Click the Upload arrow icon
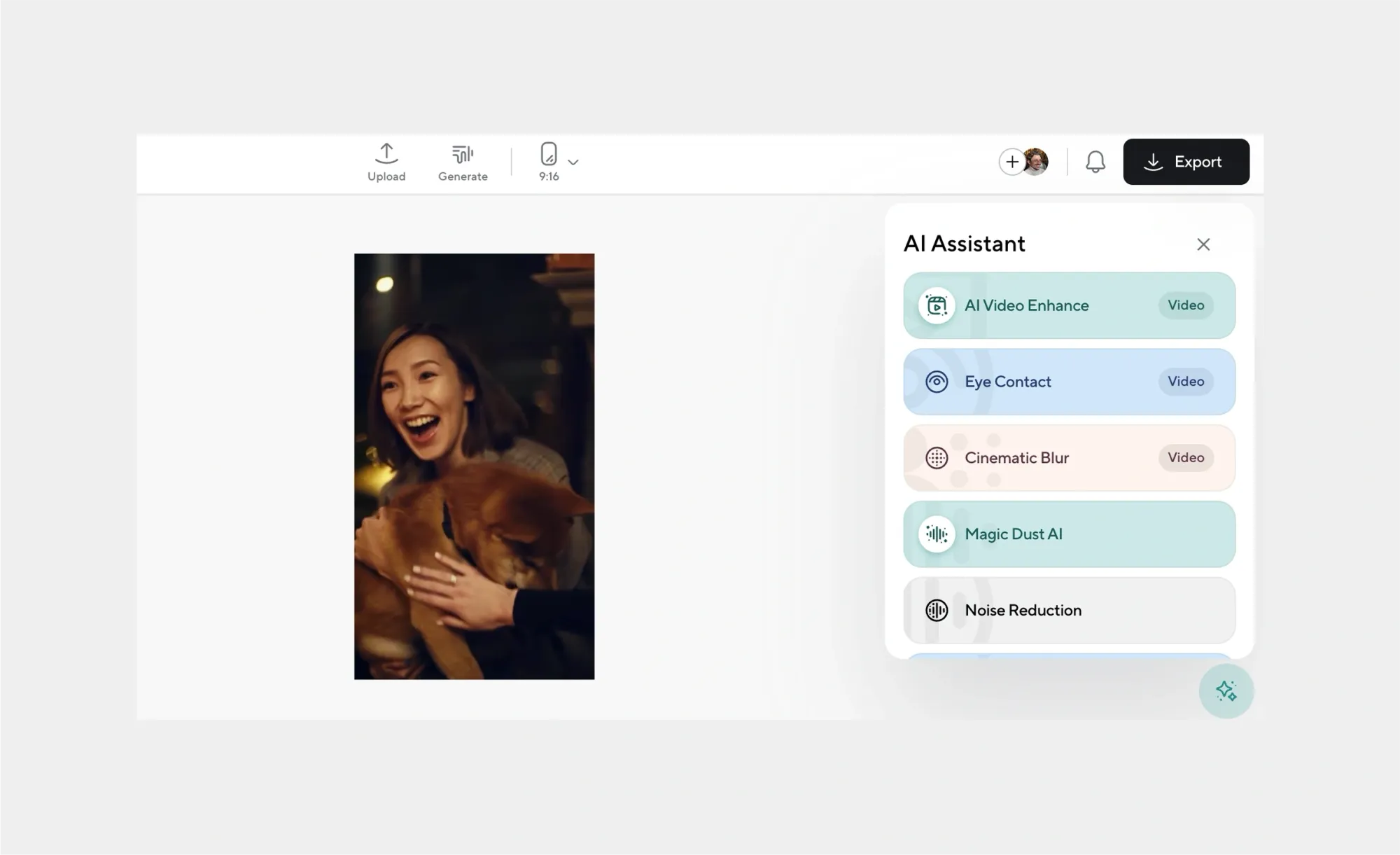This screenshot has height=855, width=1400. [386, 153]
